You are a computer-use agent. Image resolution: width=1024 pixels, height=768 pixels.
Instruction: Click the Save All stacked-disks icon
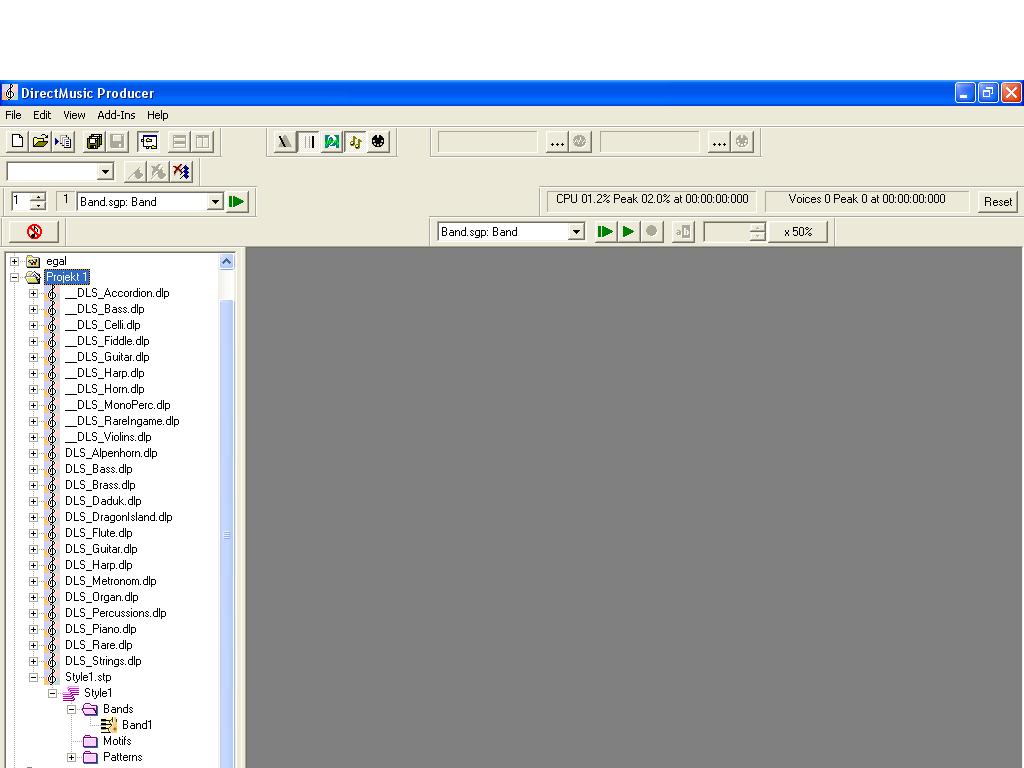point(94,142)
